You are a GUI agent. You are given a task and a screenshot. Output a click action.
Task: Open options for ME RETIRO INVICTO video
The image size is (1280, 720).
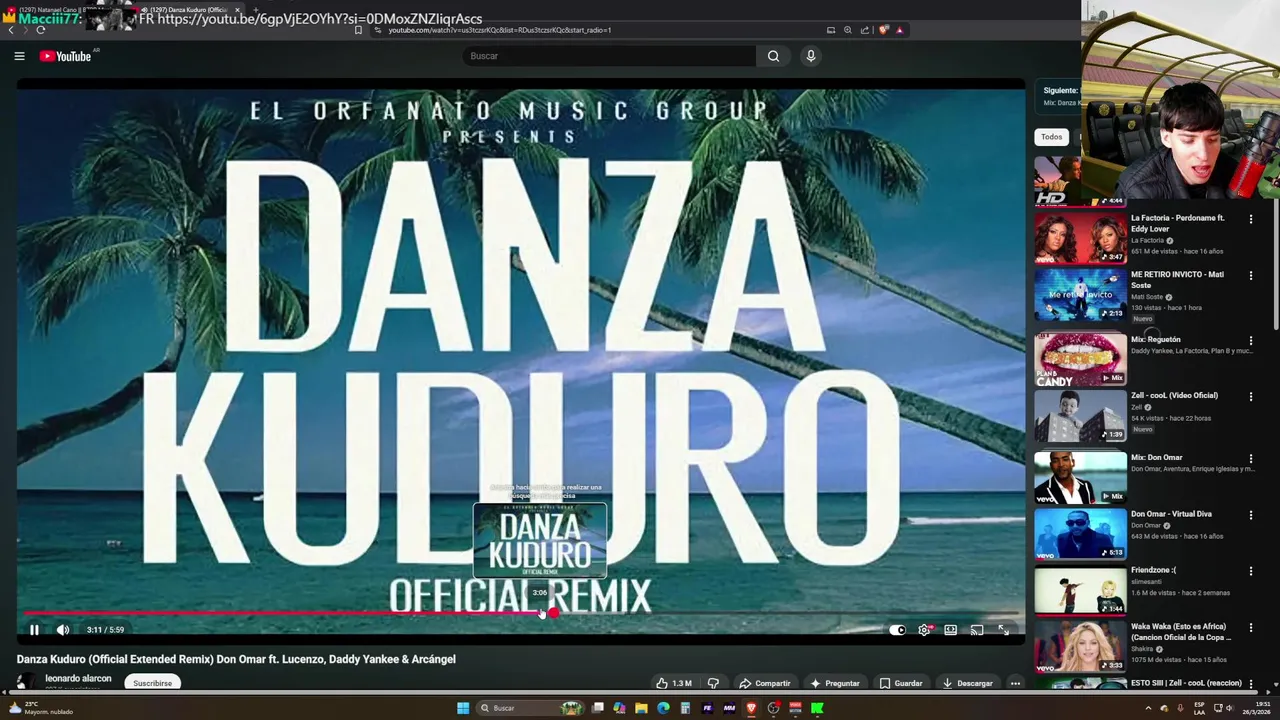(x=1250, y=275)
